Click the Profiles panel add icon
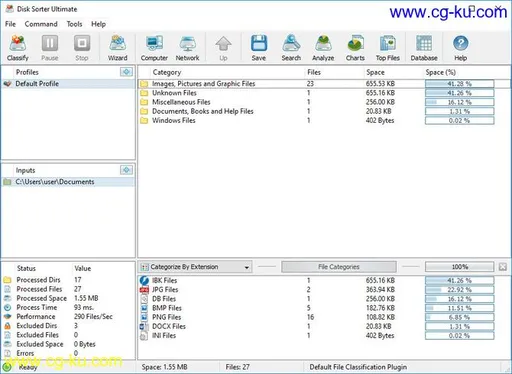Screen dimensions: 512x374 tap(126, 72)
